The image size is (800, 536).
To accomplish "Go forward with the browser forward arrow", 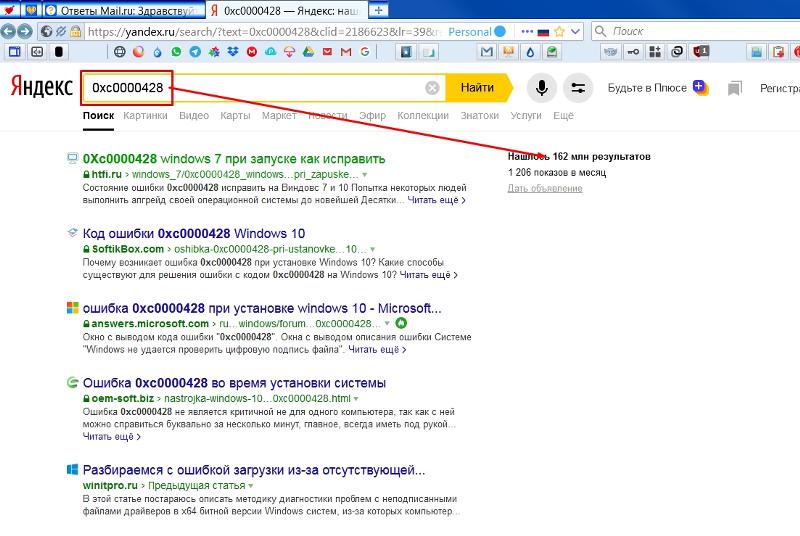I will tap(24, 32).
